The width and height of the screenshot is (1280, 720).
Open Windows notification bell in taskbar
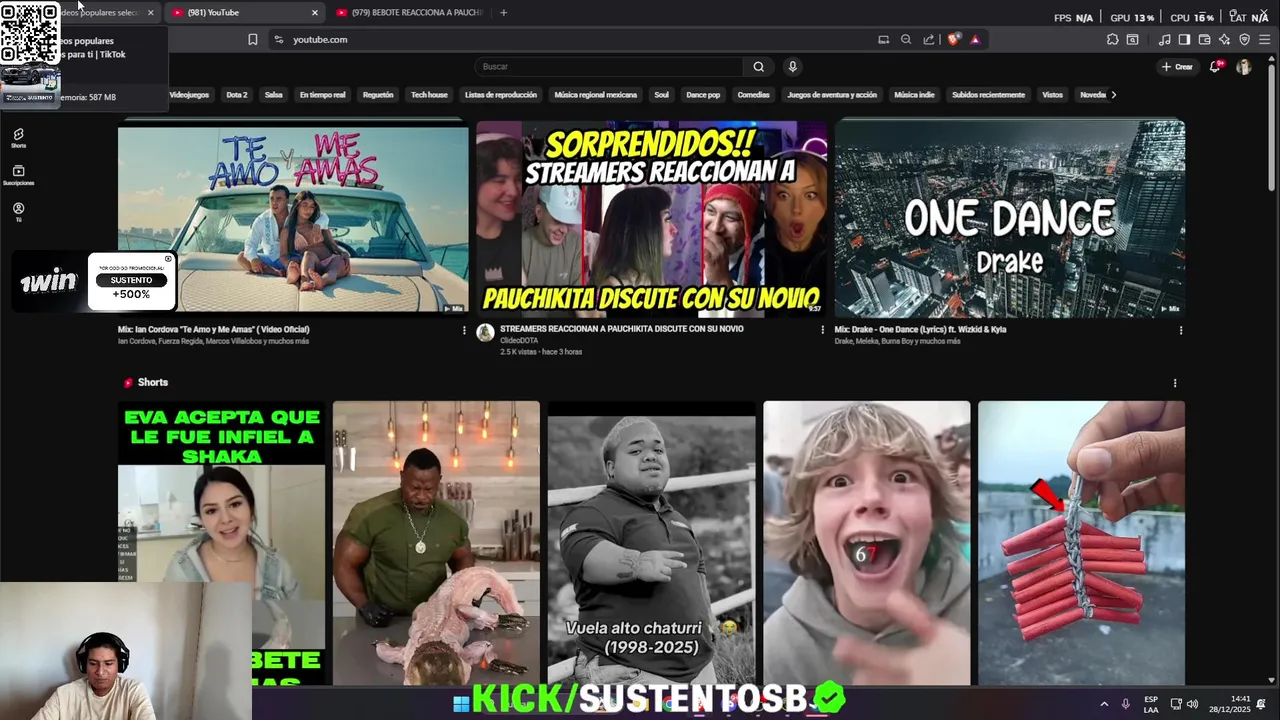pos(1261,704)
